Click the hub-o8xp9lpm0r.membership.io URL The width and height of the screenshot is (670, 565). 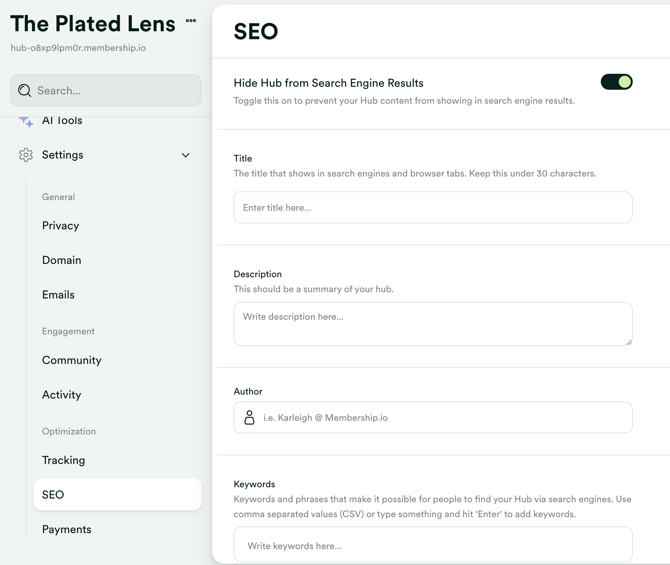78,48
